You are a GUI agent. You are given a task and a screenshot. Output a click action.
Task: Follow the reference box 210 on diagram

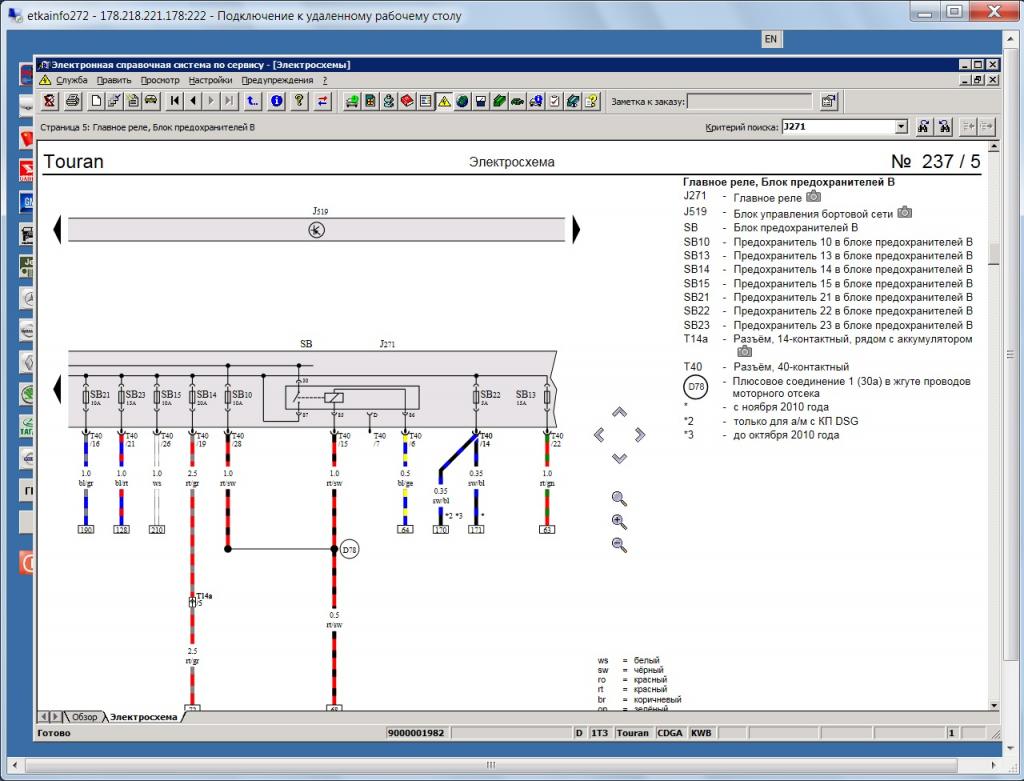tap(157, 530)
